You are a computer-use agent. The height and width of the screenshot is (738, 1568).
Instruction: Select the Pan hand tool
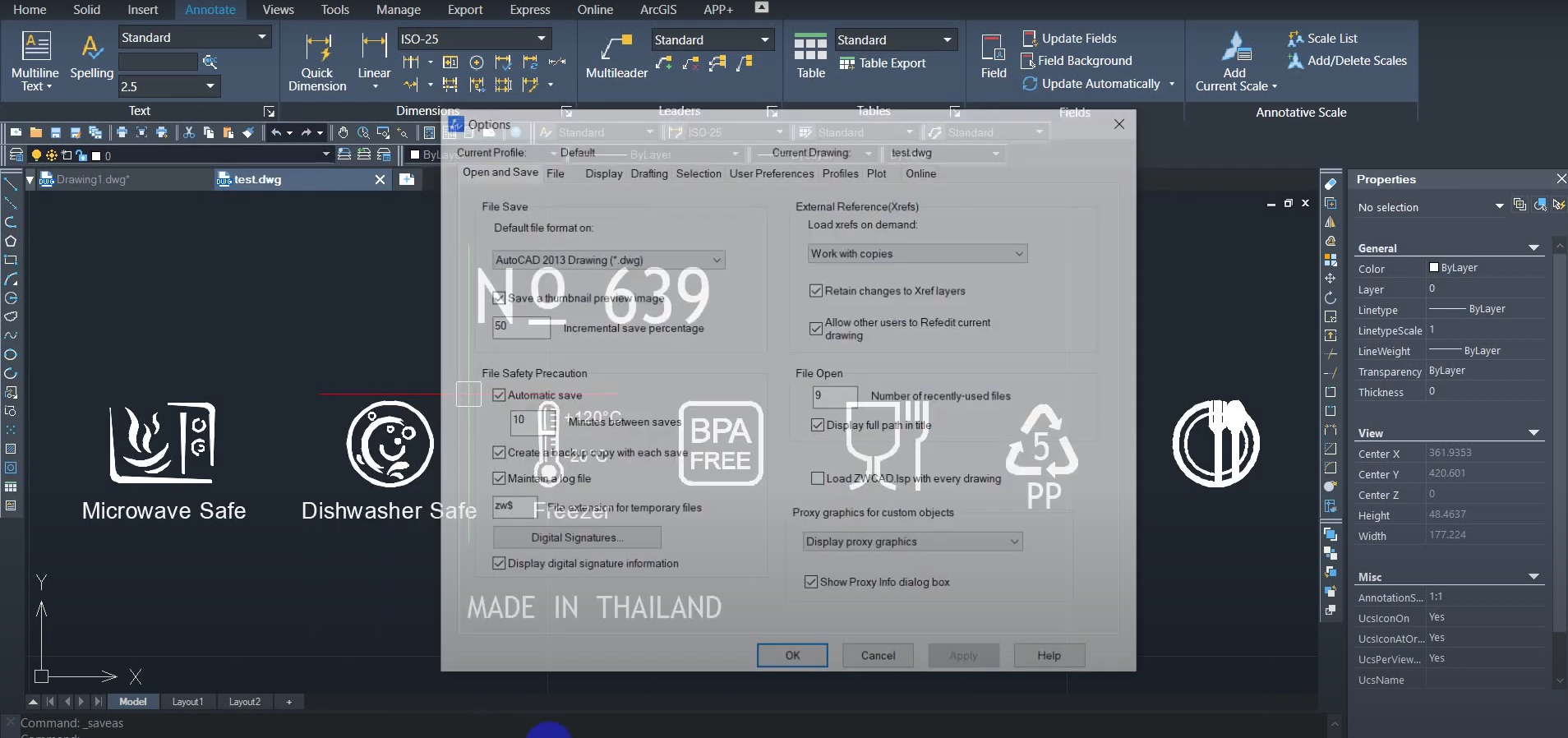click(343, 132)
